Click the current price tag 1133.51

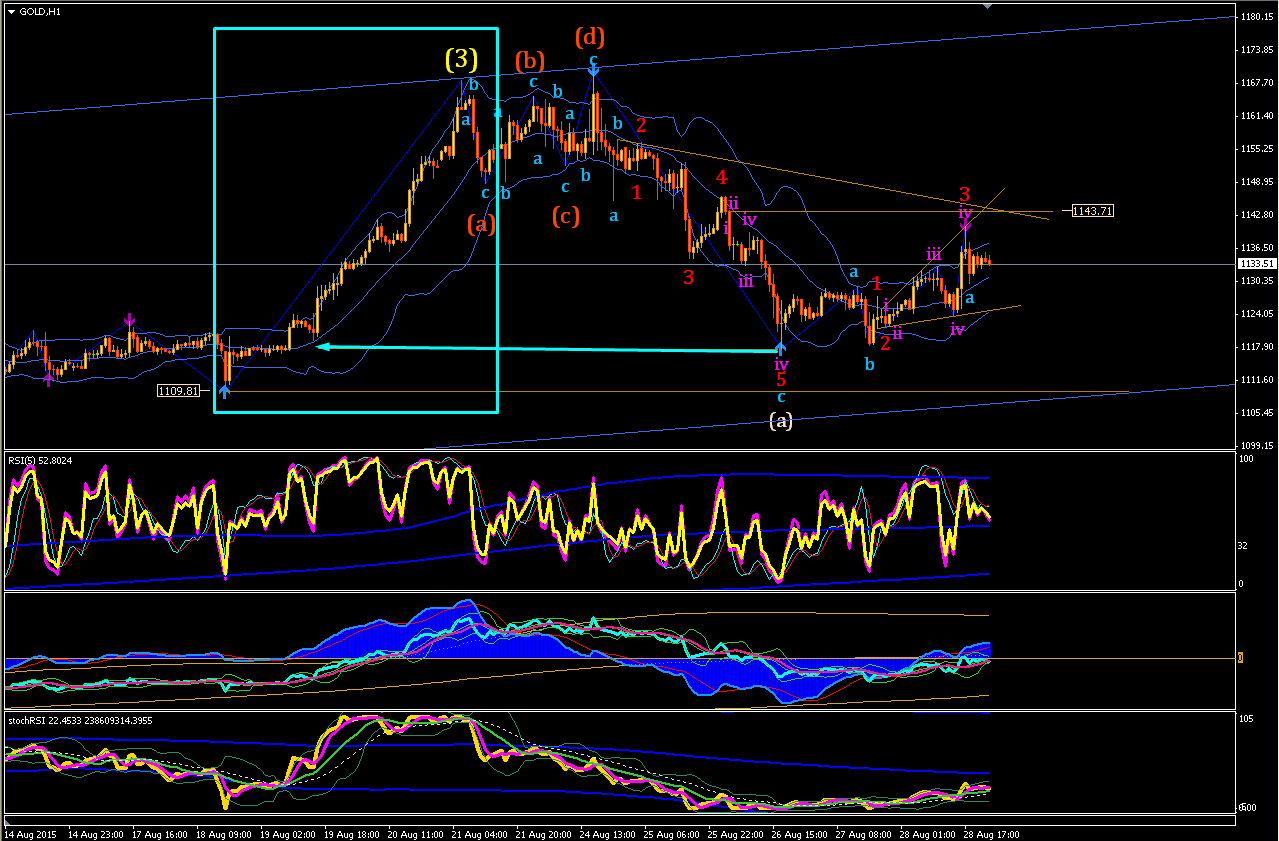[x=1255, y=264]
